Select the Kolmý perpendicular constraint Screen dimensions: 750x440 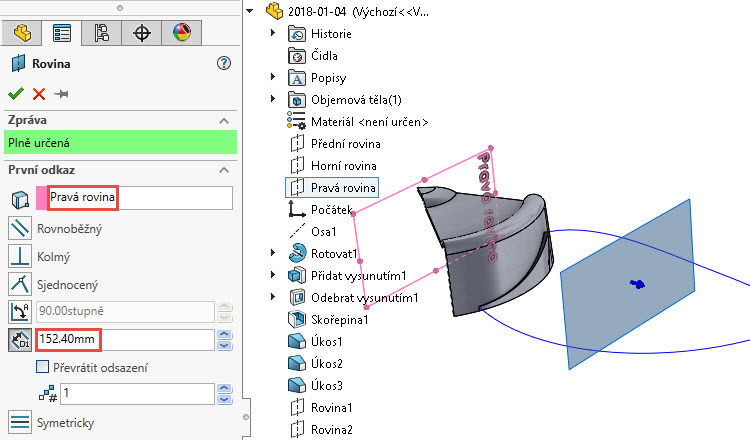[20, 256]
